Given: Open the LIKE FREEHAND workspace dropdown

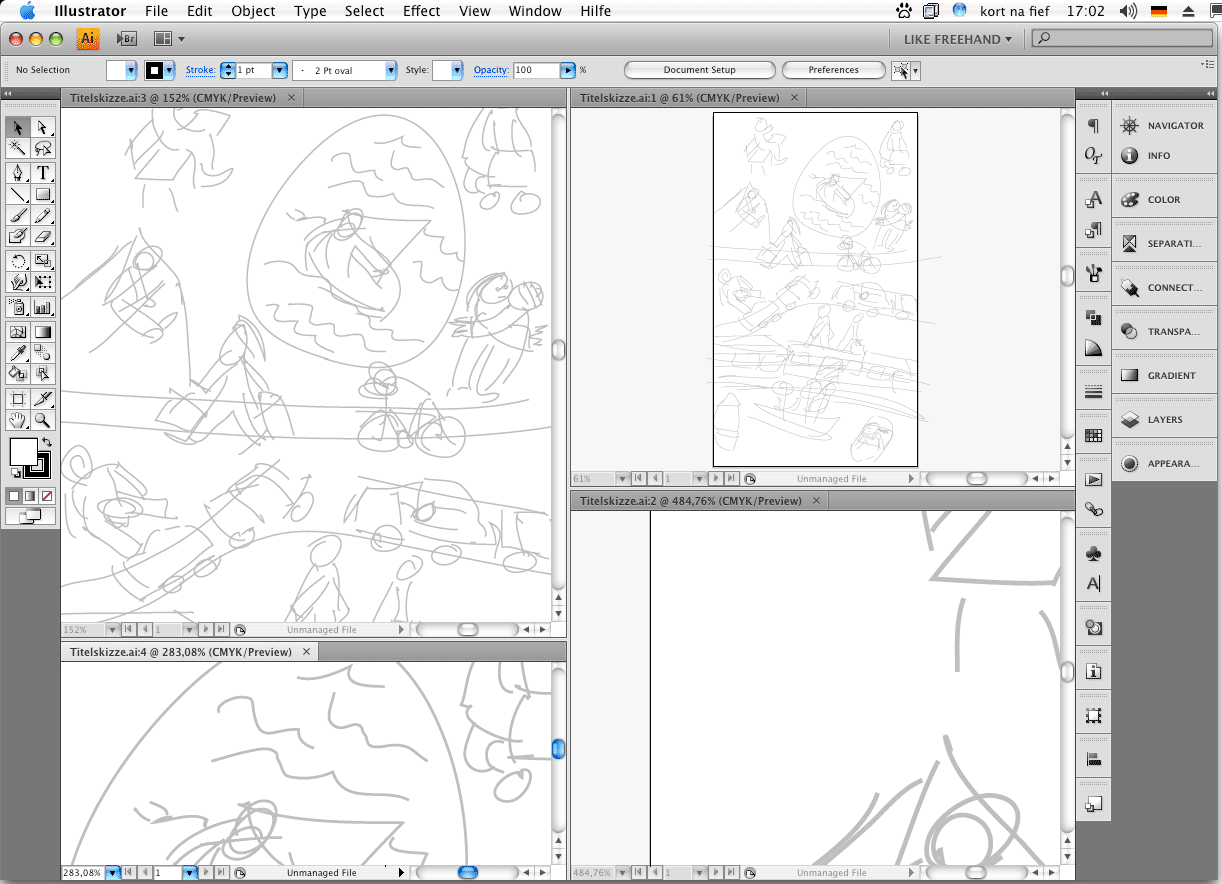Looking at the screenshot, I should tap(957, 39).
